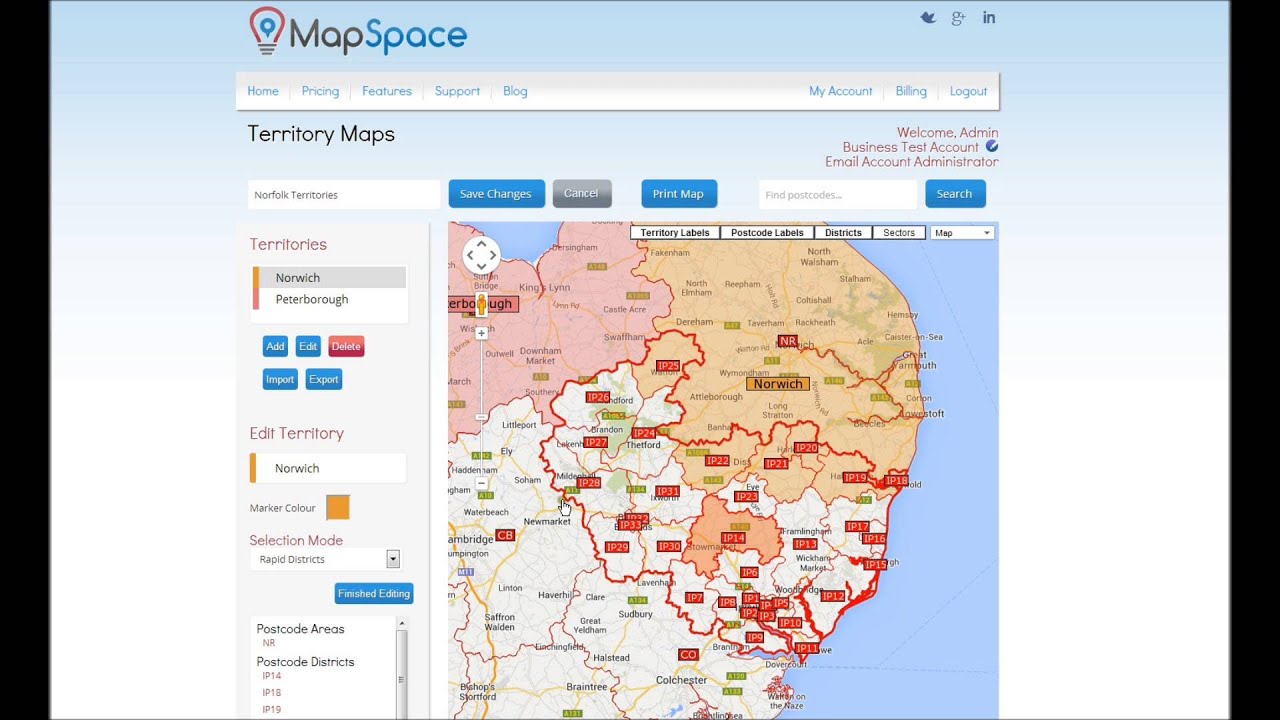Select the IP13 district marker on the map
Screen dimensions: 1280x720
pyautogui.click(x=805, y=544)
